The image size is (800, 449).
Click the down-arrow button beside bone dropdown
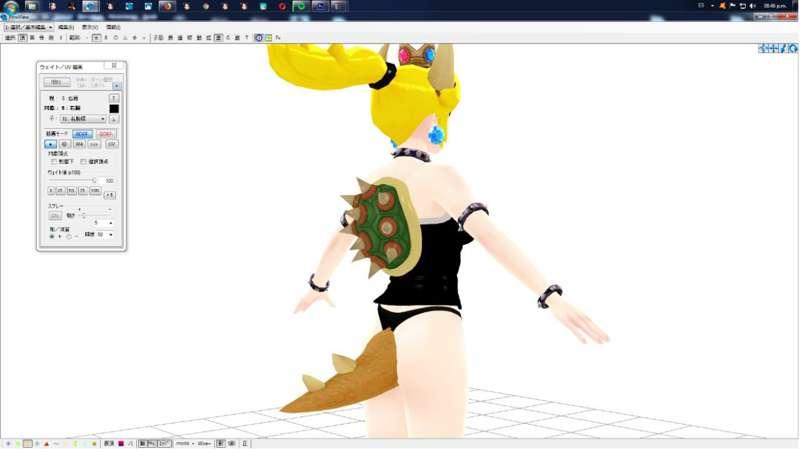[x=113, y=119]
